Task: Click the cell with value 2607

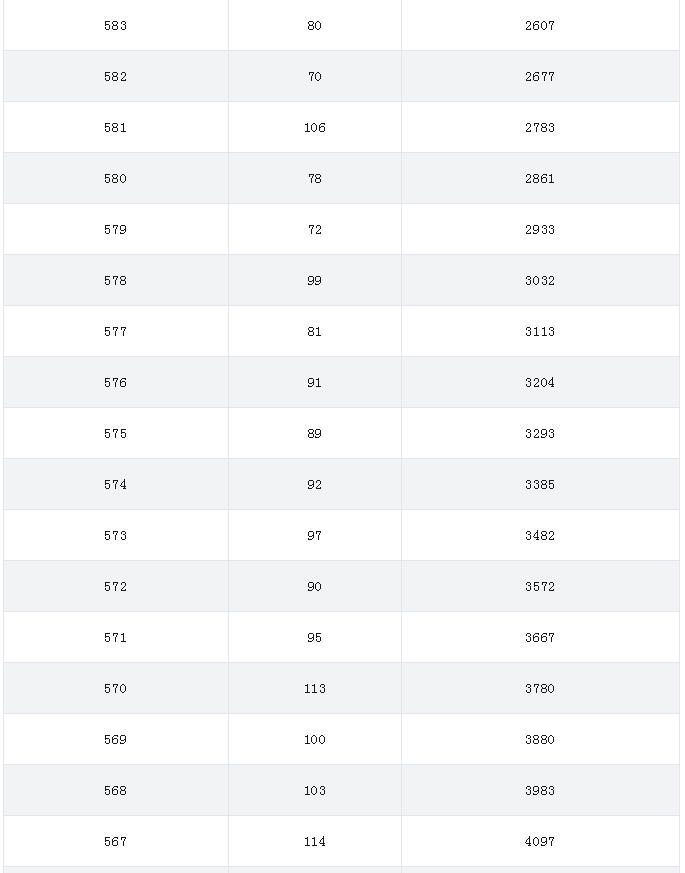Action: [540, 26]
